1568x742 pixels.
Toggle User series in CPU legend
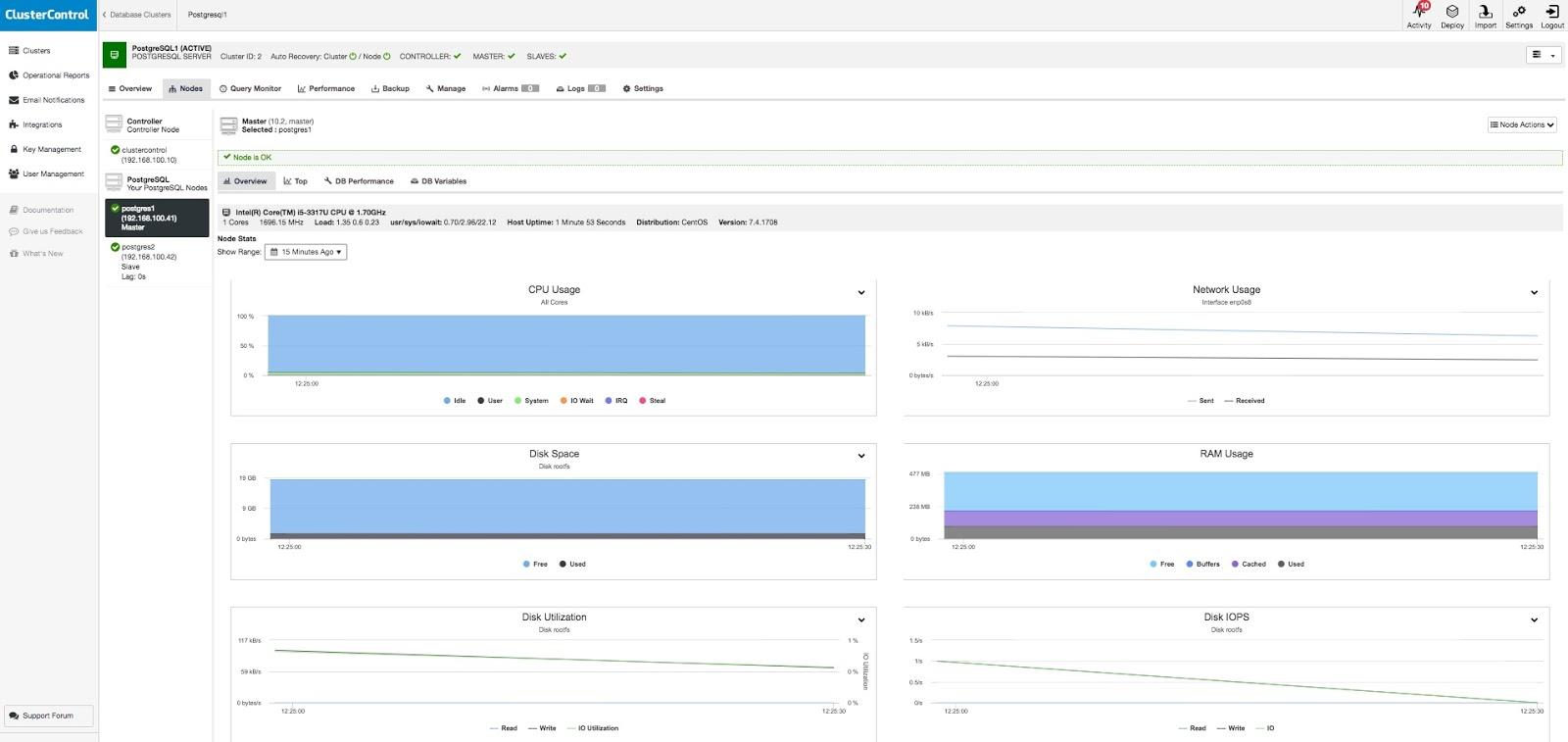[490, 401]
